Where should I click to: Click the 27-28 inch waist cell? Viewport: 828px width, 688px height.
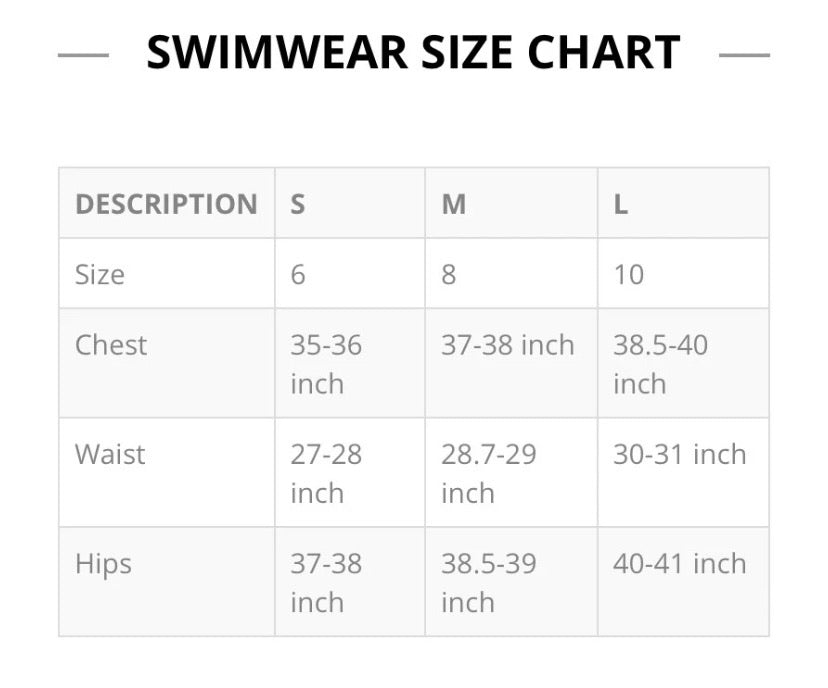[326, 473]
